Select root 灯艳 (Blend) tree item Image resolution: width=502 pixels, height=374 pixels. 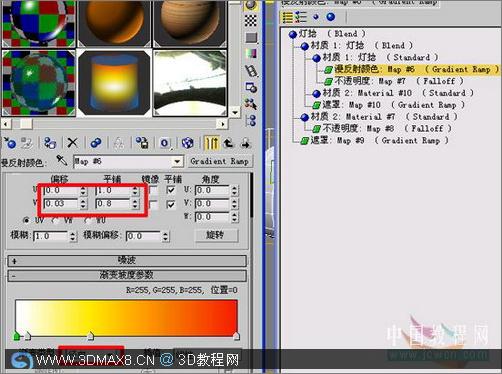click(x=327, y=34)
